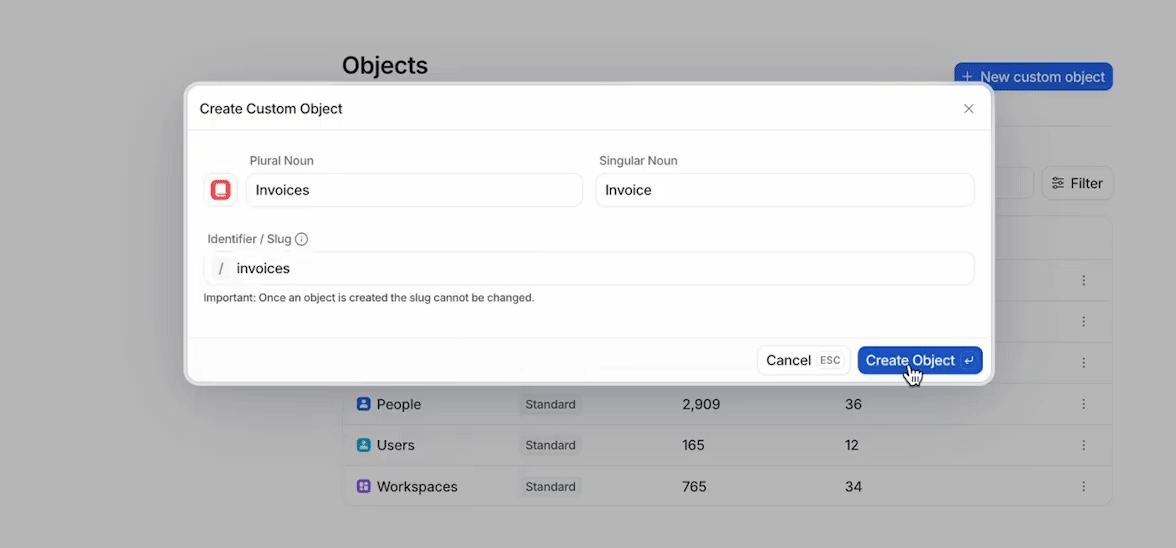Image resolution: width=1176 pixels, height=548 pixels.
Task: Click the slug field containing invoices
Action: (x=589, y=268)
